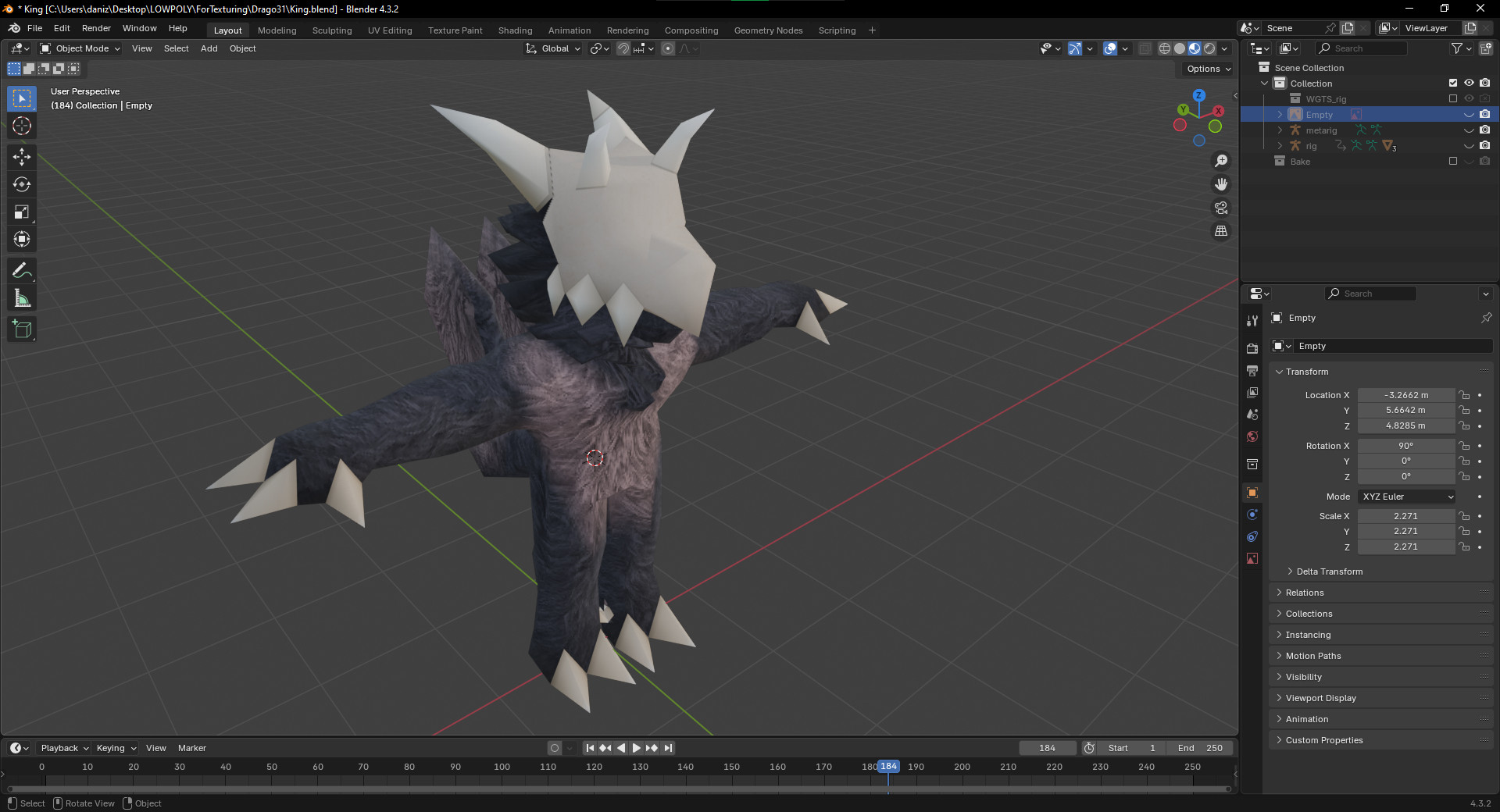The image size is (1500, 812).
Task: Open the Output properties tab
Action: pyautogui.click(x=1252, y=370)
